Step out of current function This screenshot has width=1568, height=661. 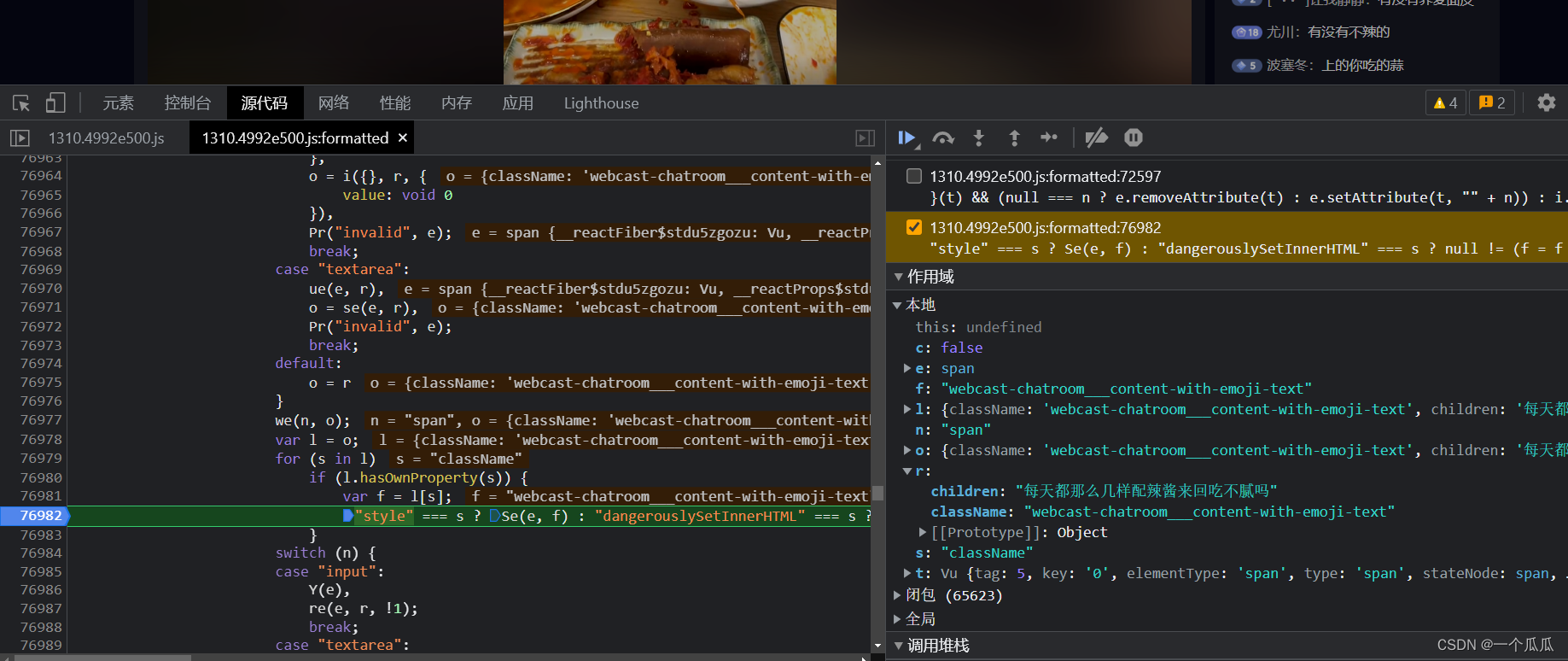point(1014,137)
